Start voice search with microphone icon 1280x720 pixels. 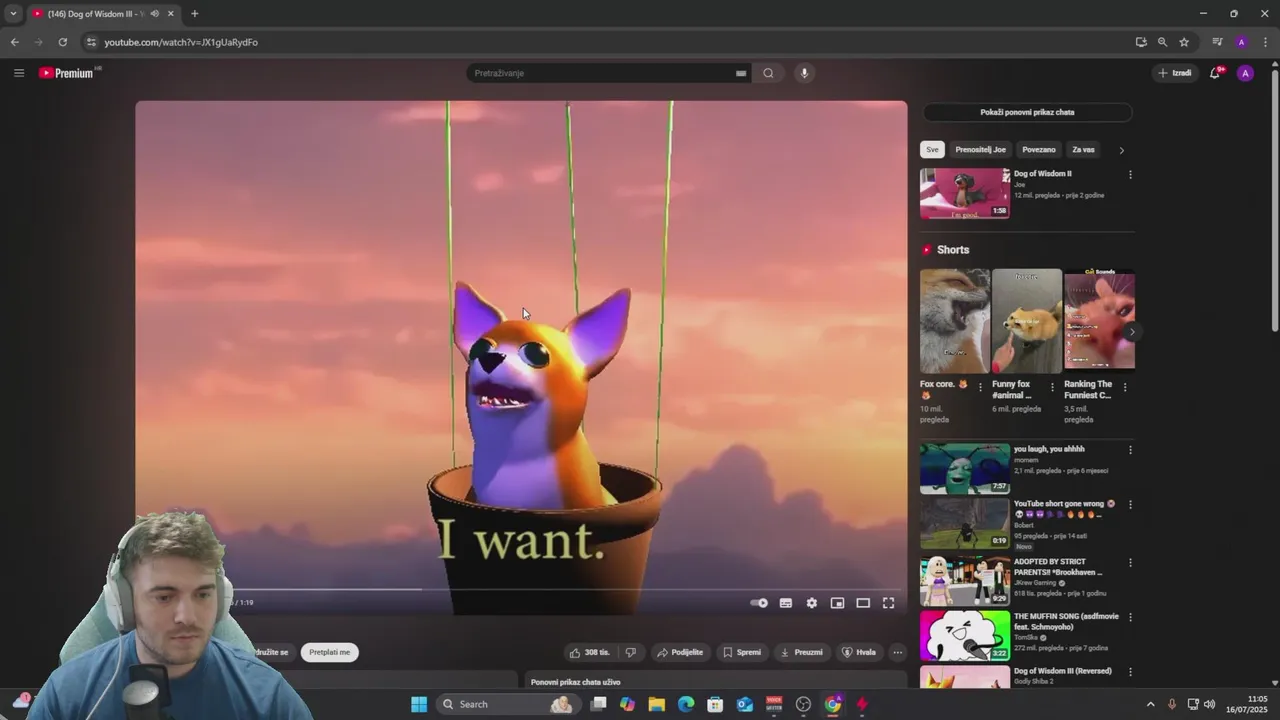coord(803,73)
